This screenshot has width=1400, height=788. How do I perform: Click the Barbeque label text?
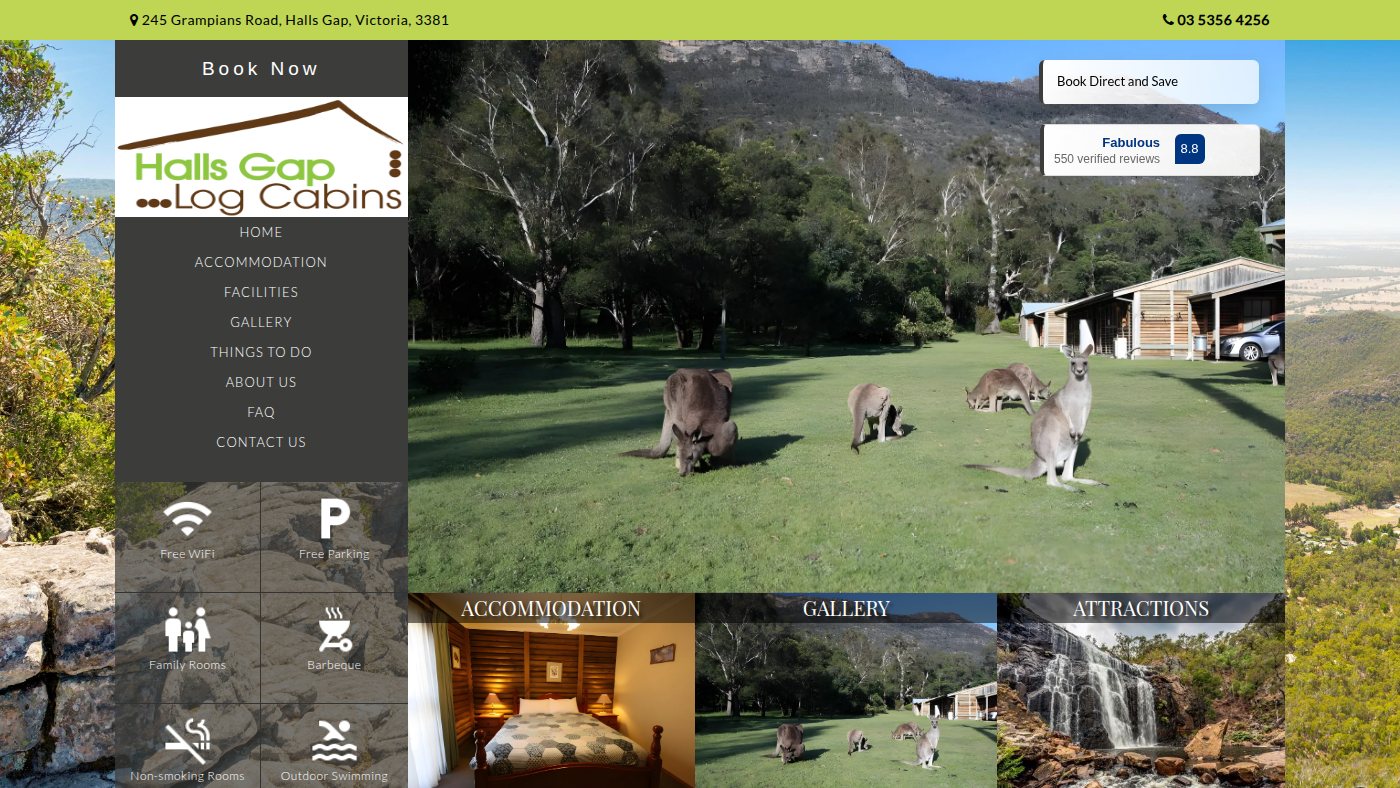click(x=334, y=665)
